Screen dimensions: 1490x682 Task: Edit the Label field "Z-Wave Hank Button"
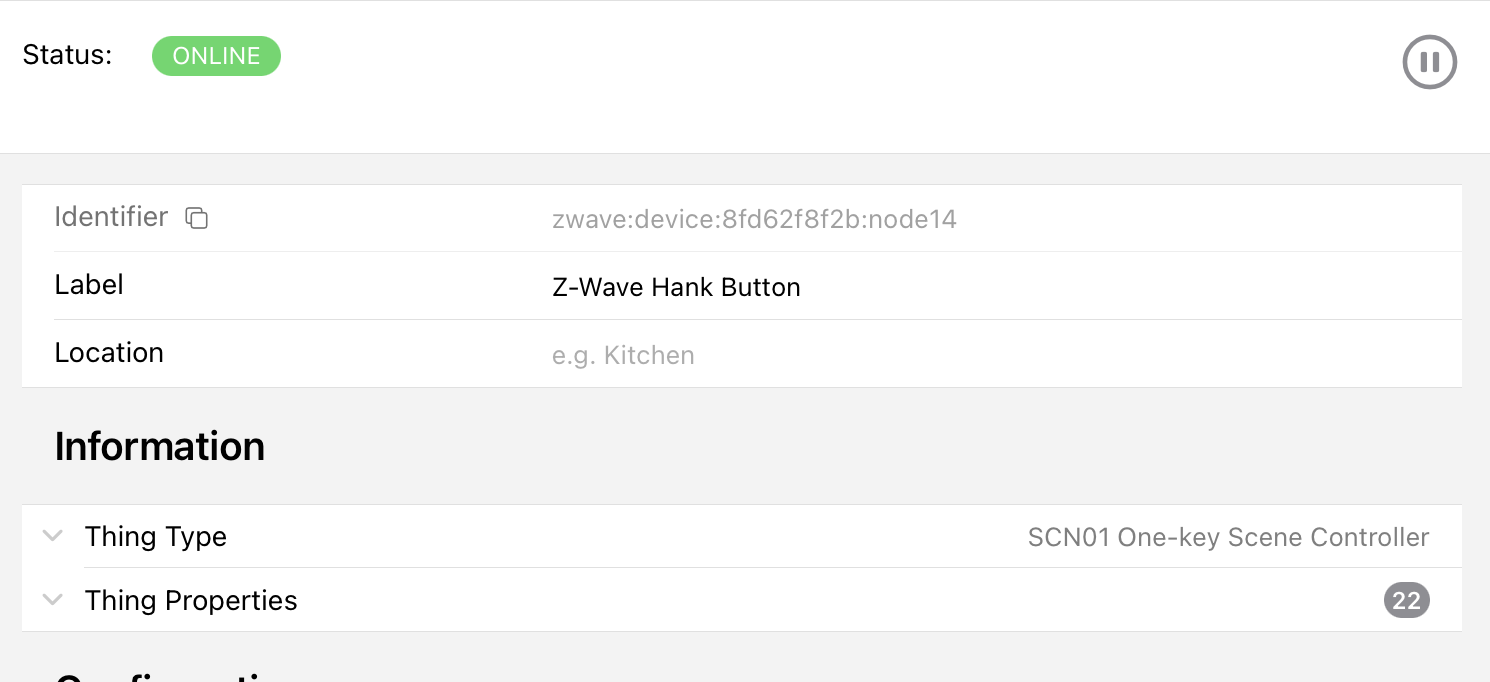click(x=676, y=288)
